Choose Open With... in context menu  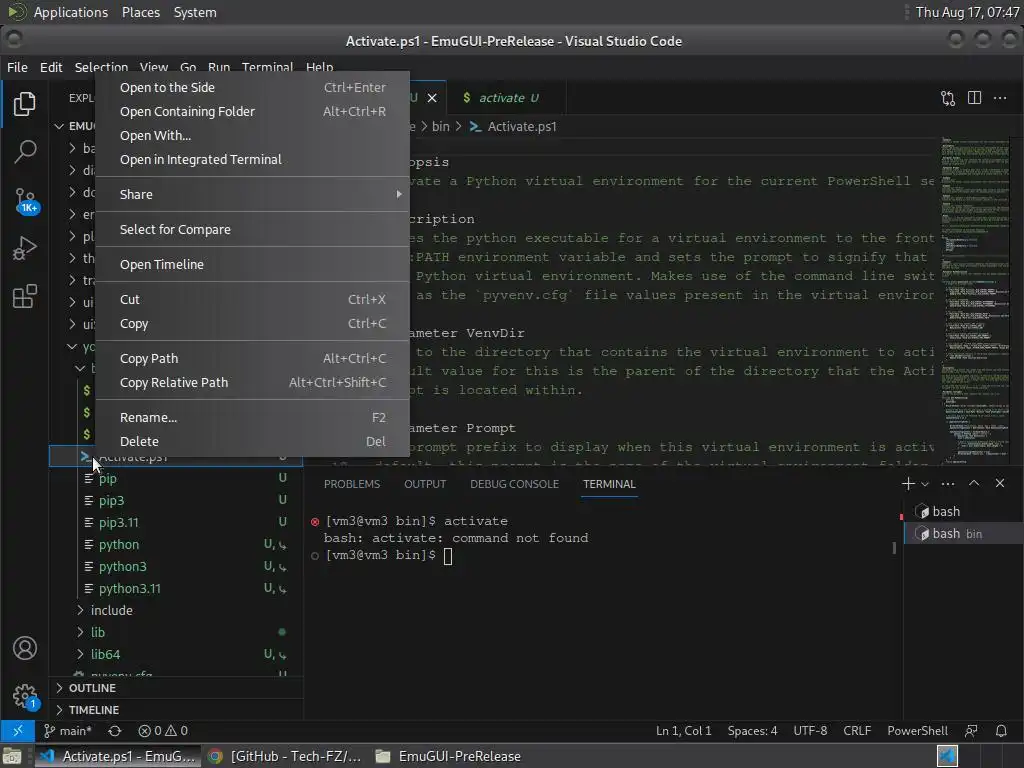tap(252, 136)
